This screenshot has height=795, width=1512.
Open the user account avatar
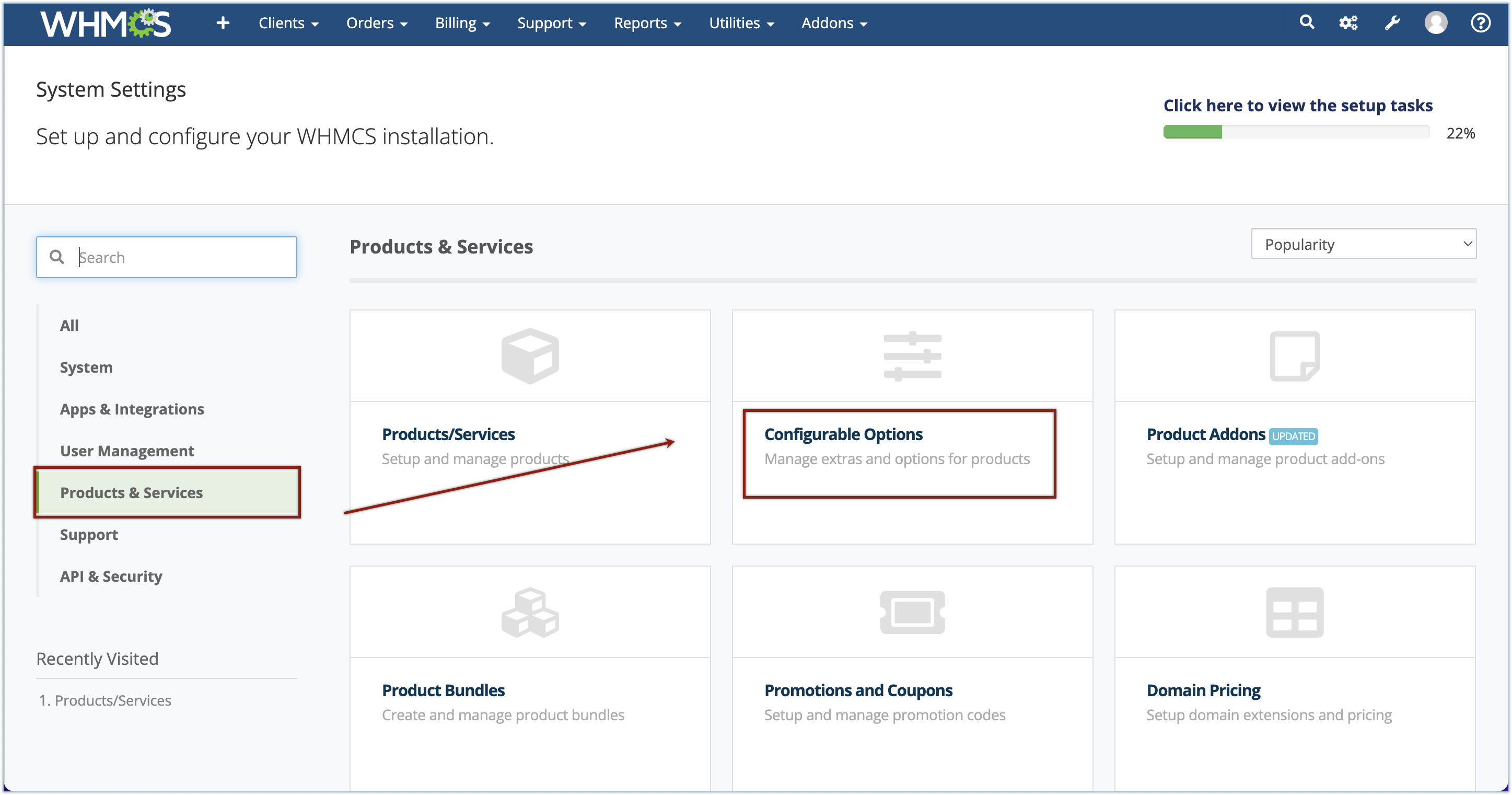[1436, 23]
